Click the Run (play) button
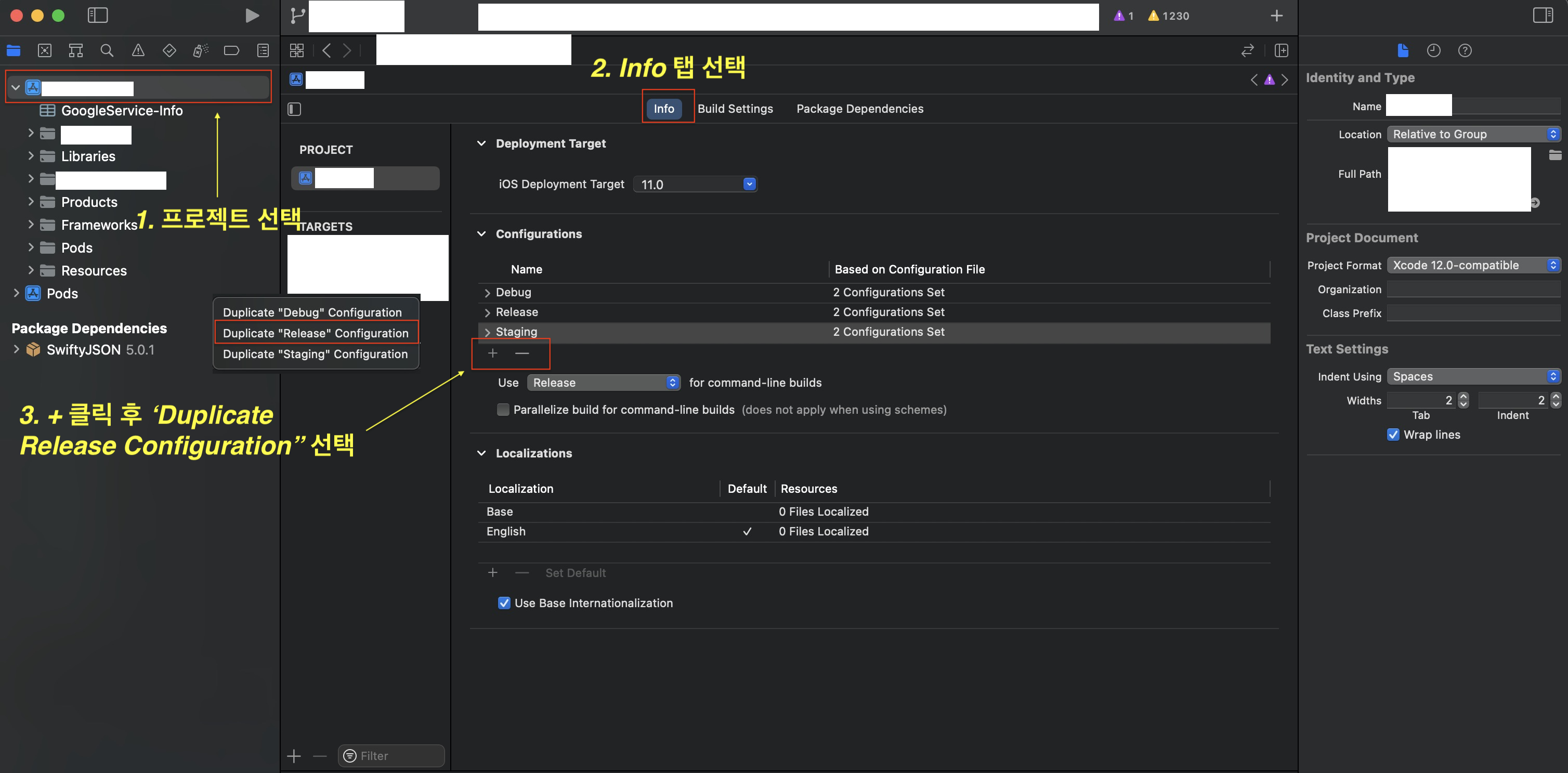This screenshot has width=1568, height=773. pos(252,16)
